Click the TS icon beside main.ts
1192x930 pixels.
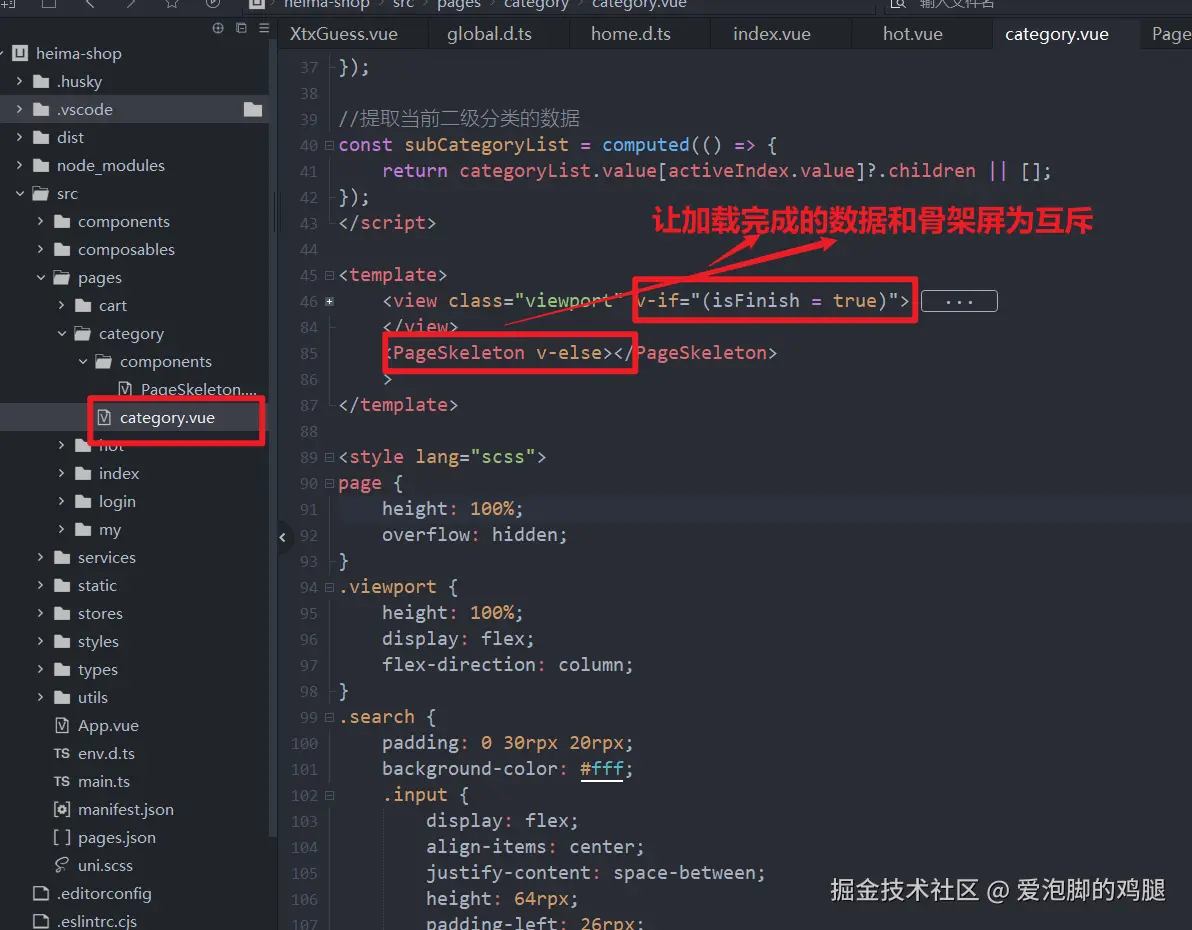coord(62,782)
